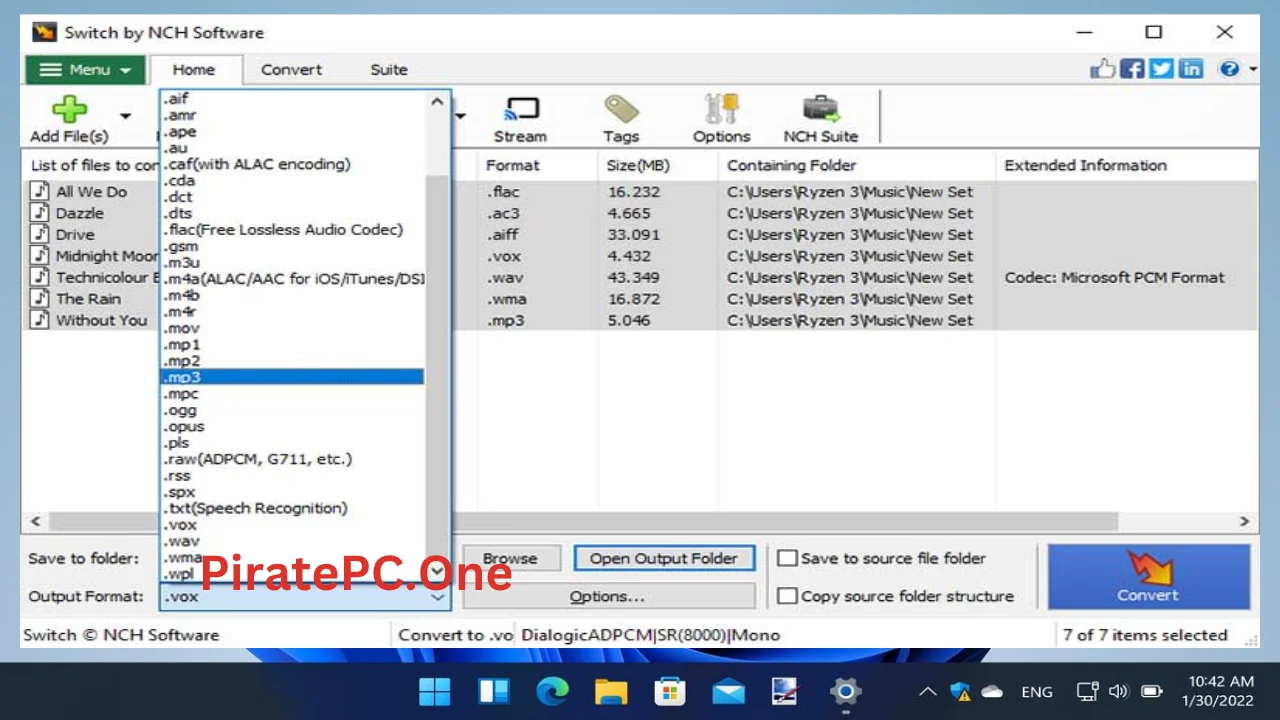Select .wav in the format list
1280x720 pixels.
tap(292, 541)
